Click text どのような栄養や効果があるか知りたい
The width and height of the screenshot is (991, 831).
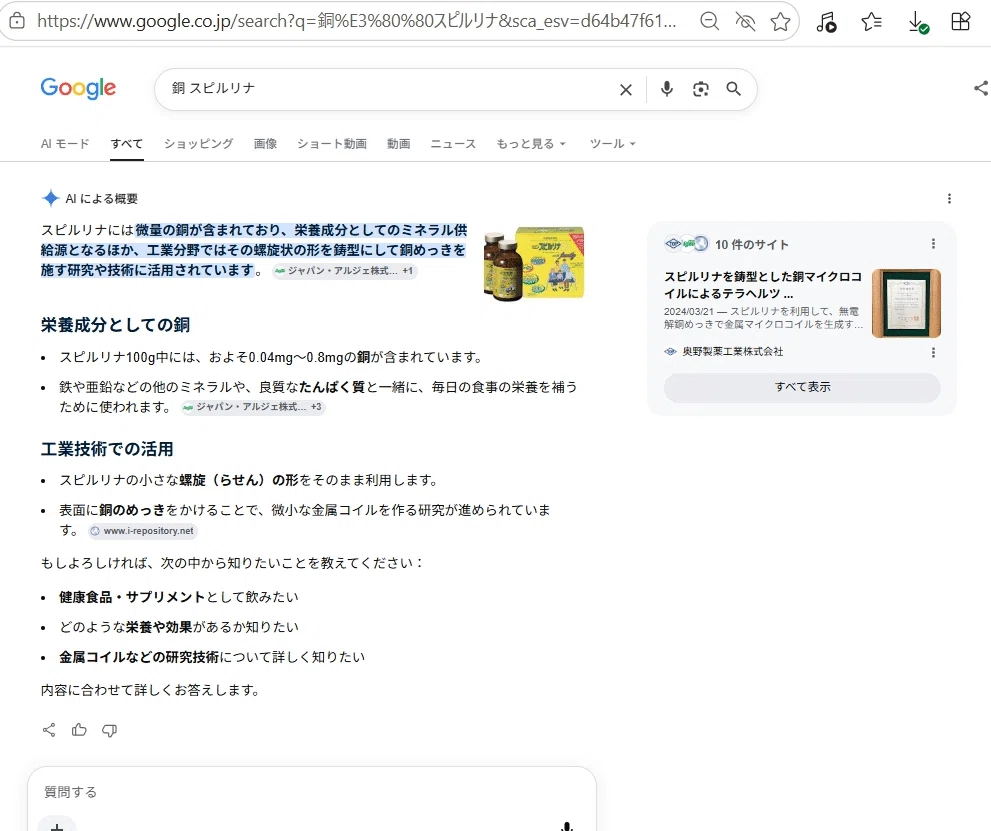point(179,627)
